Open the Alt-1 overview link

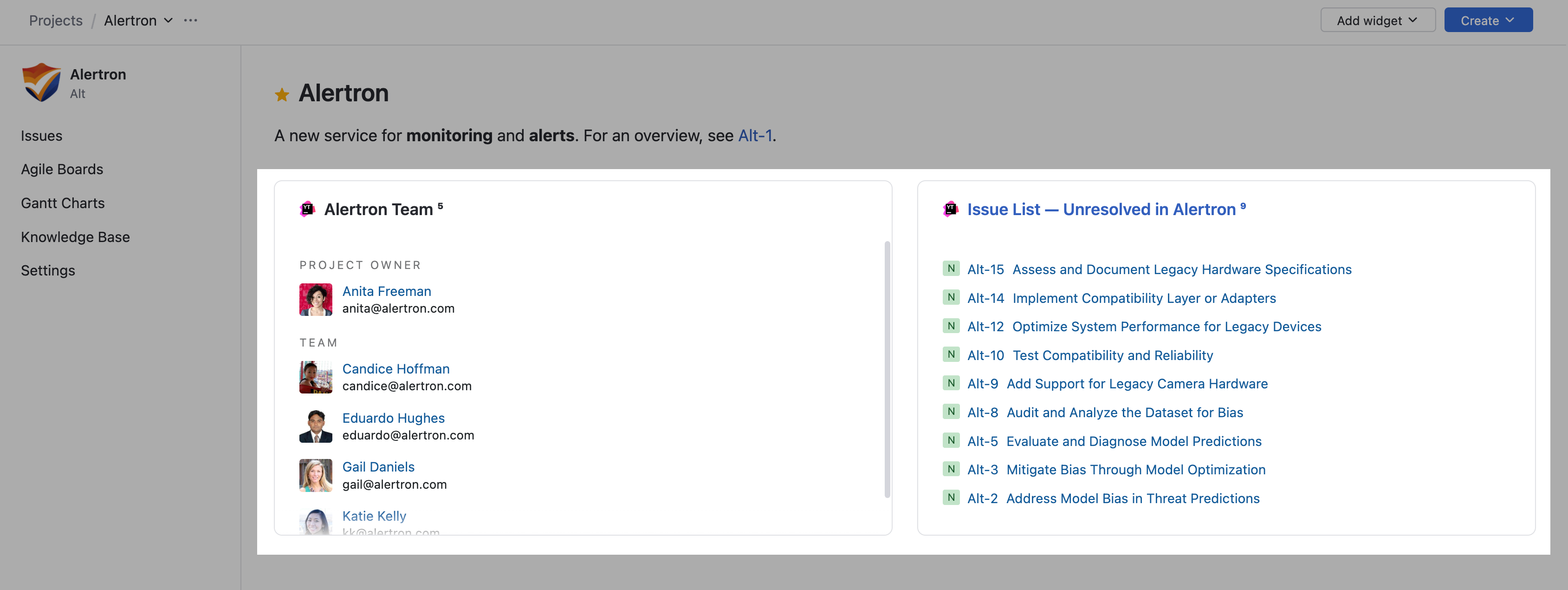click(x=755, y=135)
